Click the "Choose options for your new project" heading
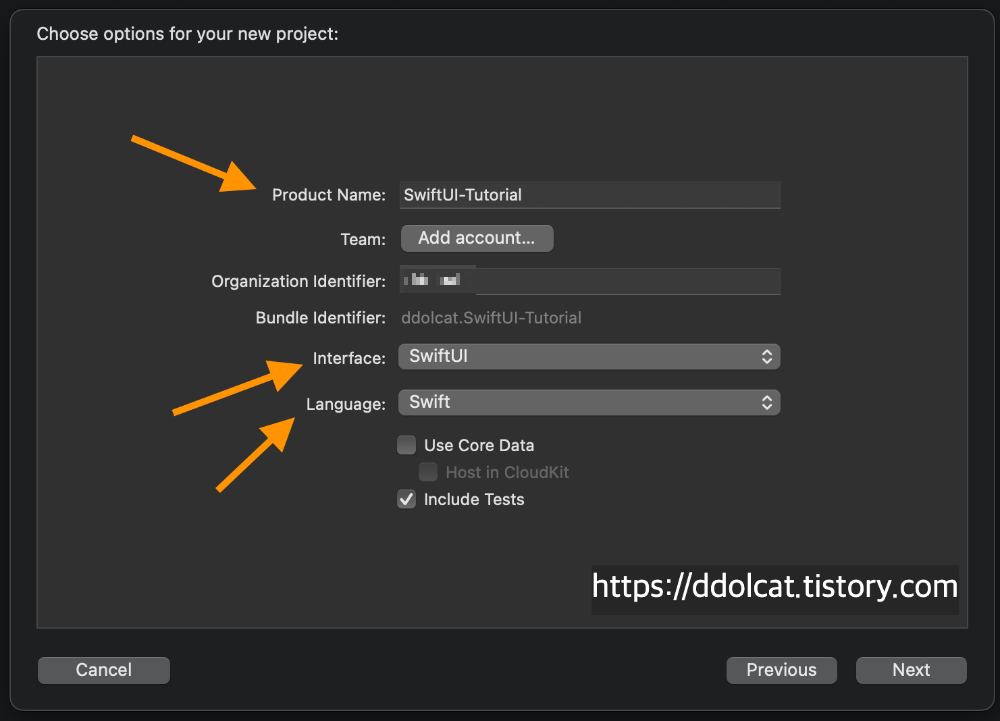 tap(188, 34)
